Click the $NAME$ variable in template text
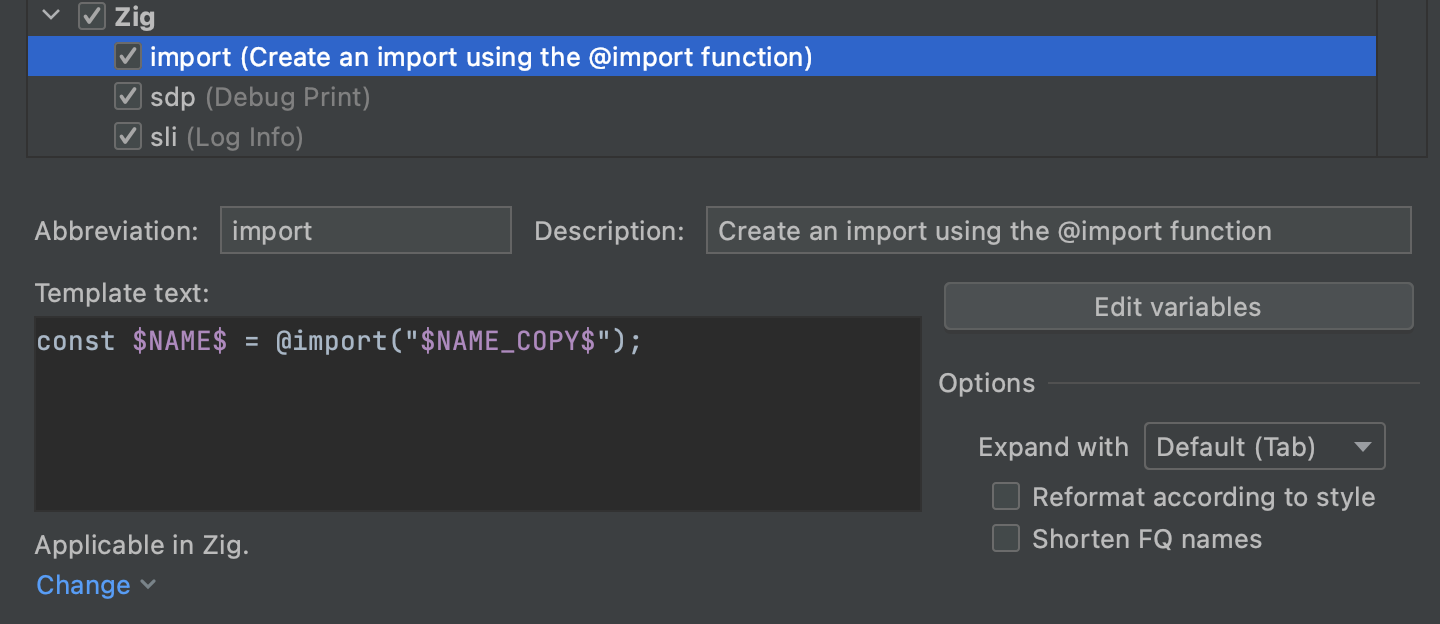The image size is (1440, 624). coord(180,342)
